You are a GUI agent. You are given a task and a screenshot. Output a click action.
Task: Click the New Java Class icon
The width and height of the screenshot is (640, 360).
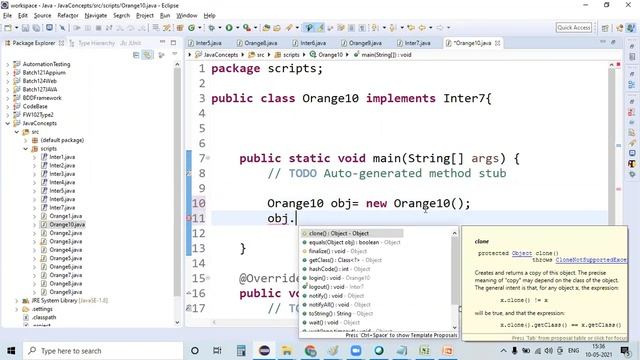click(191, 28)
